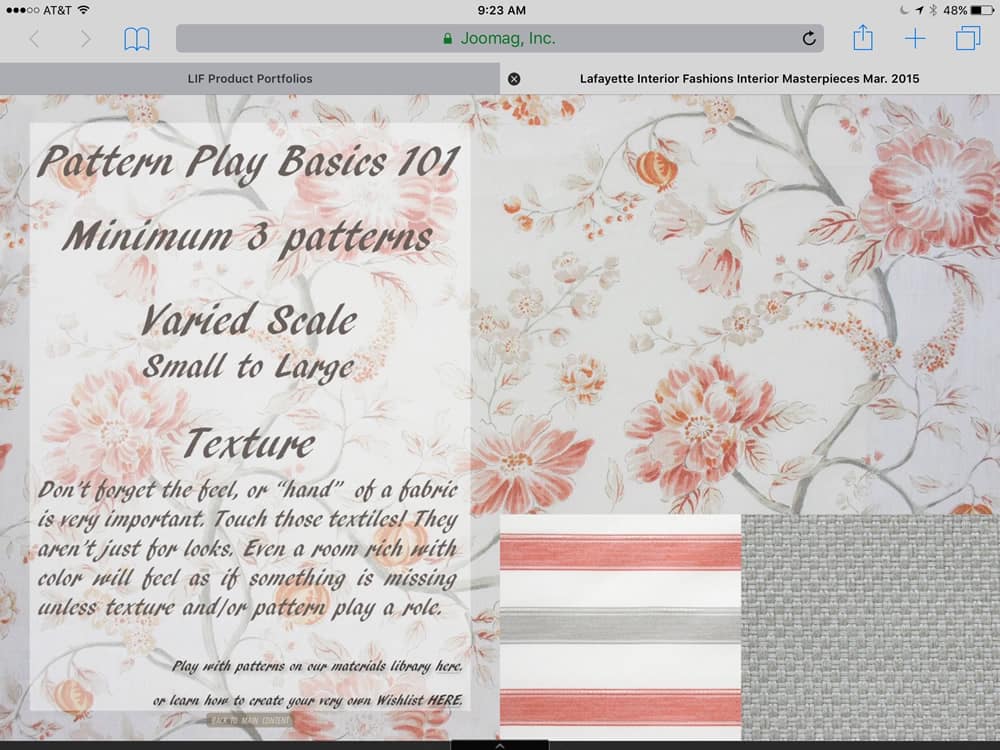The width and height of the screenshot is (1000, 750).
Task: Follow the Wishlist HERE link
Action: click(445, 700)
